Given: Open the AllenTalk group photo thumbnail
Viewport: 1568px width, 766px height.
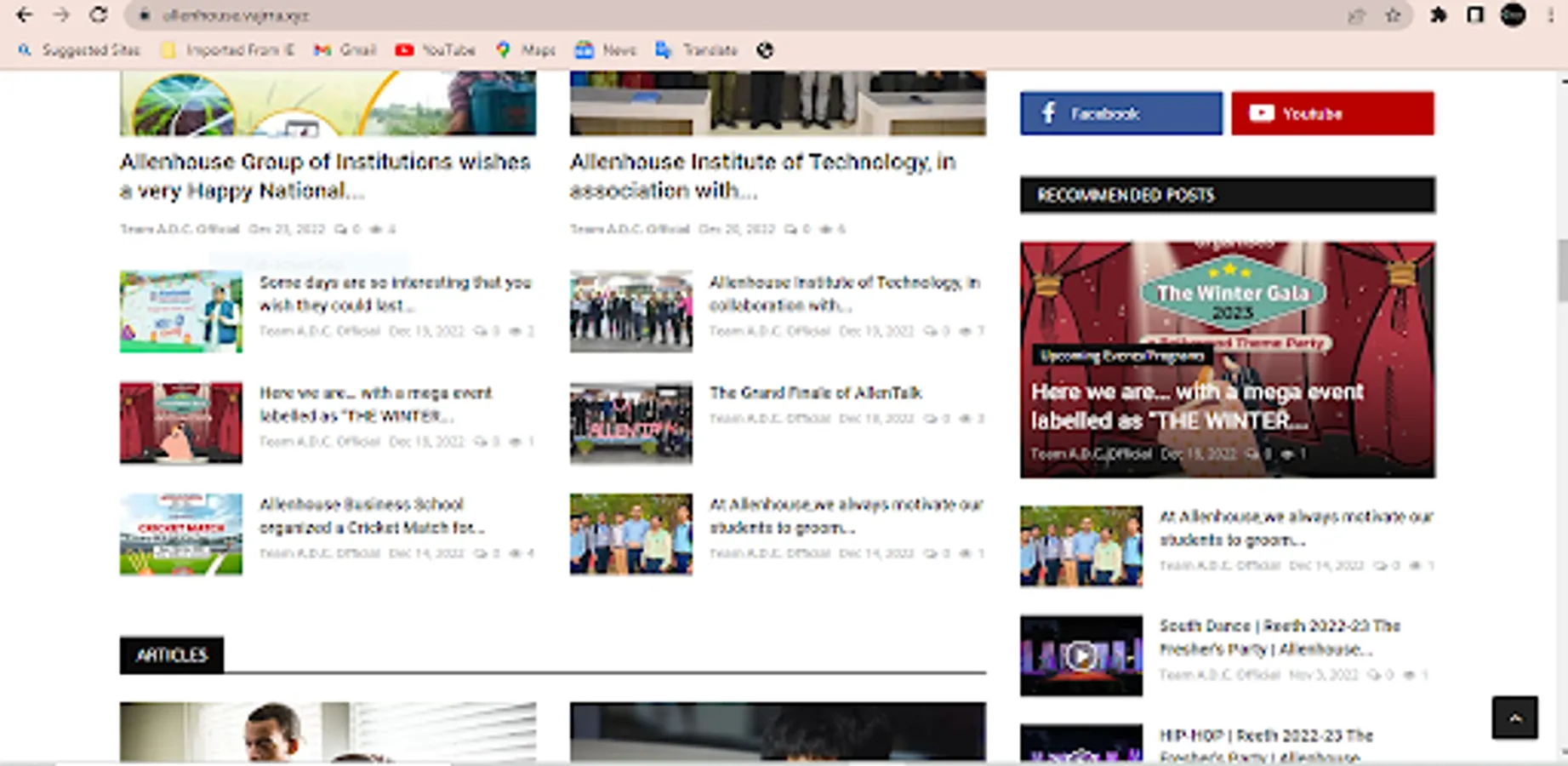Looking at the screenshot, I should (631, 423).
